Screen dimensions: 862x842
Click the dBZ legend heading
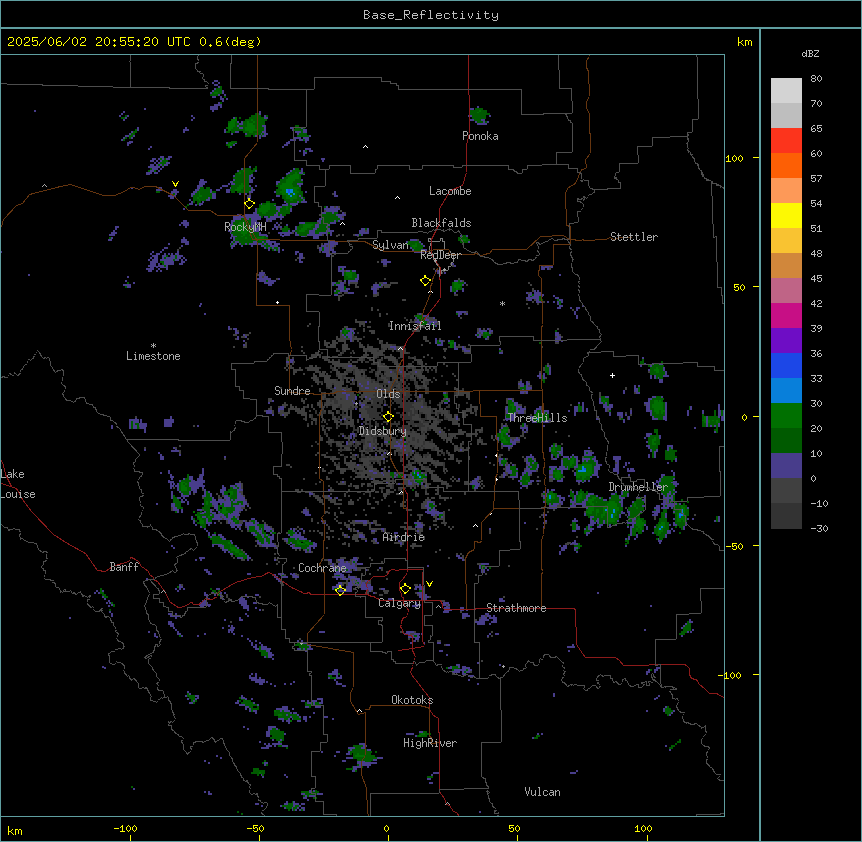click(810, 53)
